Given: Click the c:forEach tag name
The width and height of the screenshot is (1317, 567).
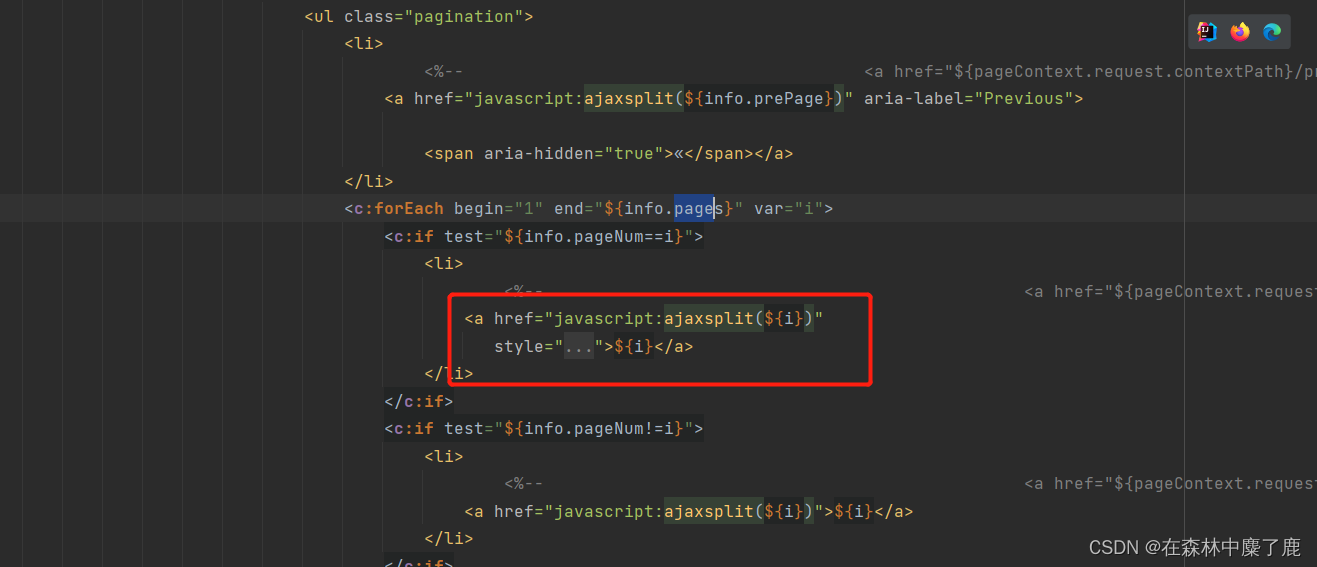Looking at the screenshot, I should pyautogui.click(x=398, y=208).
